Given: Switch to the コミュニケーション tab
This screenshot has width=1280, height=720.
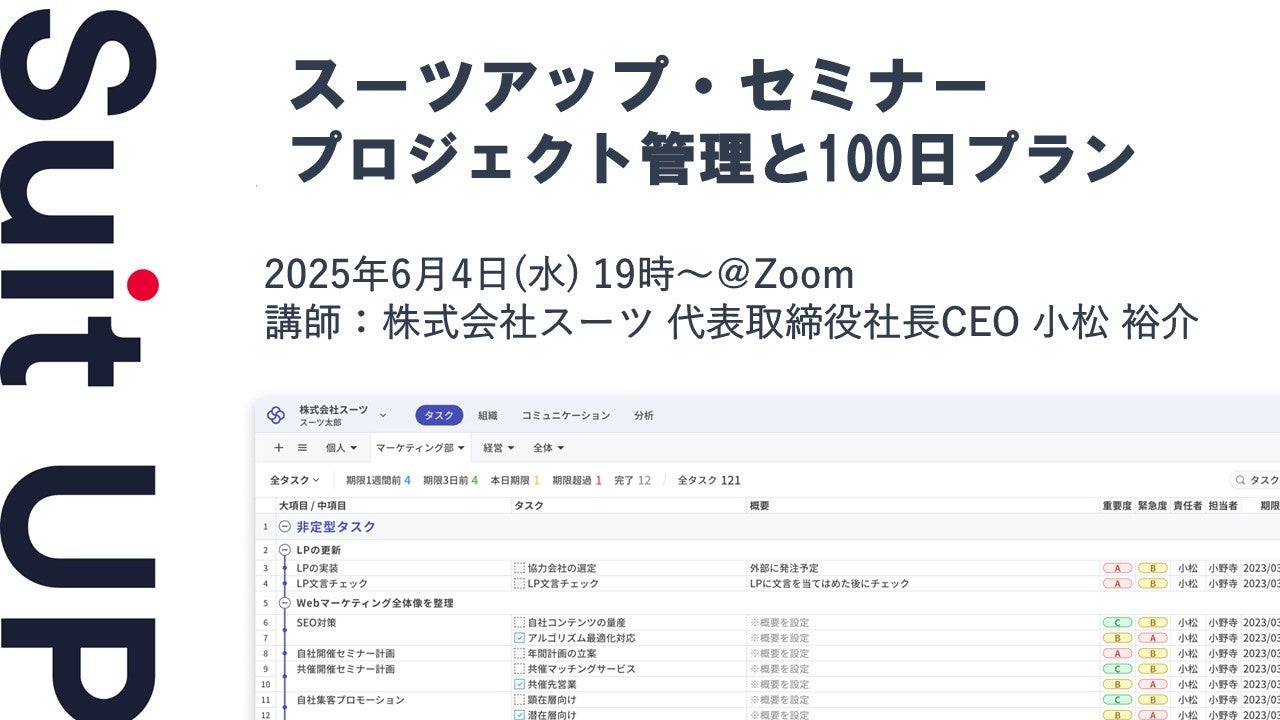Looking at the screenshot, I should (565, 415).
